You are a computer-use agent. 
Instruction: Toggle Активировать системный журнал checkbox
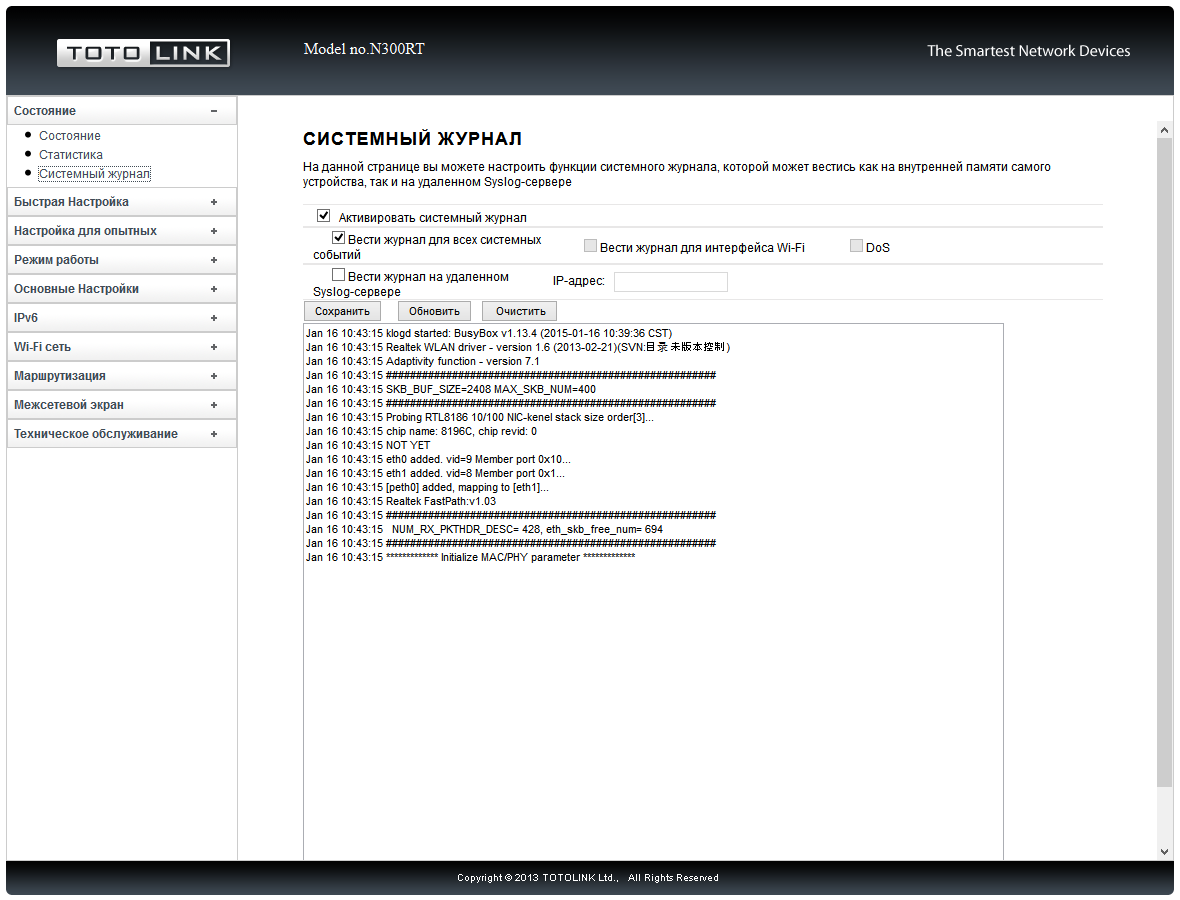tap(324, 216)
